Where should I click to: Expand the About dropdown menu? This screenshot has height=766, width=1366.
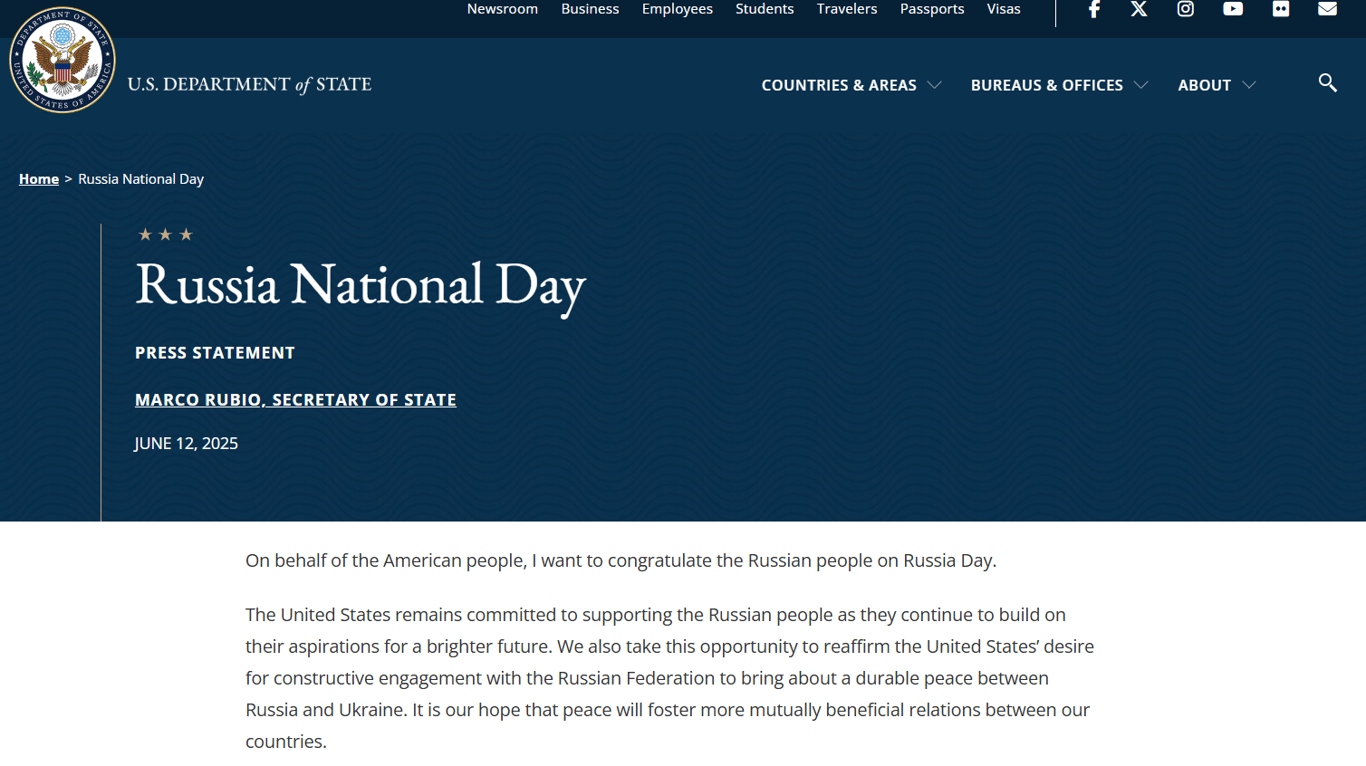[x=1215, y=85]
